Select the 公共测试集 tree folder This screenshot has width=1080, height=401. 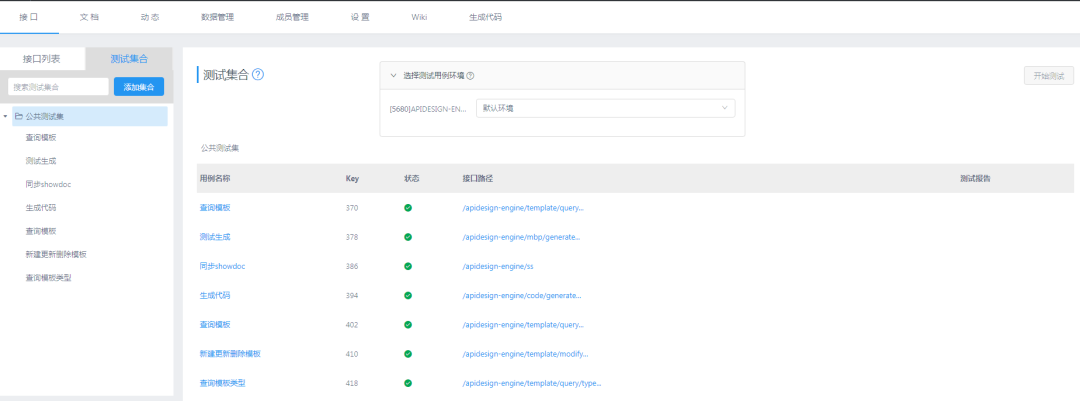tap(90, 116)
